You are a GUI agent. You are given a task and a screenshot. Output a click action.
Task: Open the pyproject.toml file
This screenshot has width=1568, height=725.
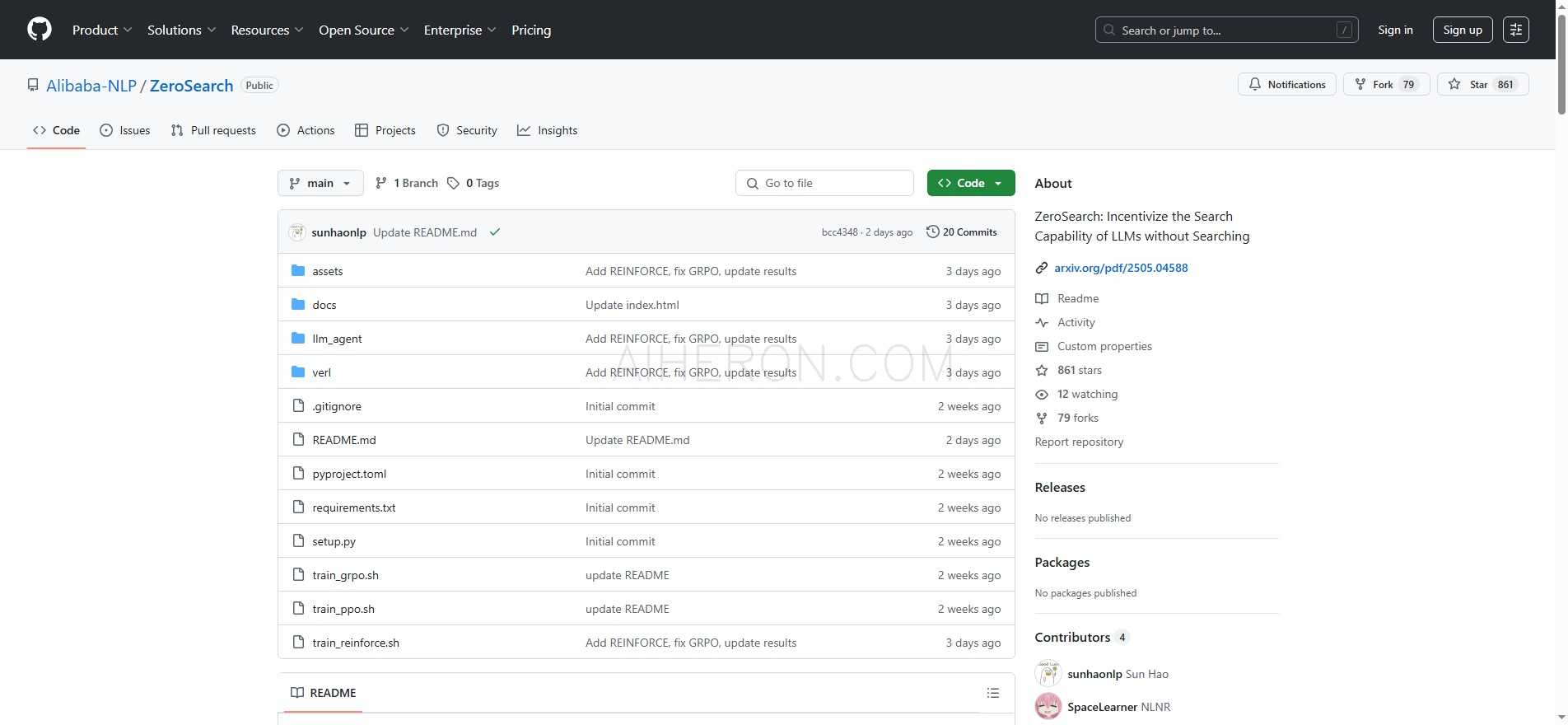point(349,474)
